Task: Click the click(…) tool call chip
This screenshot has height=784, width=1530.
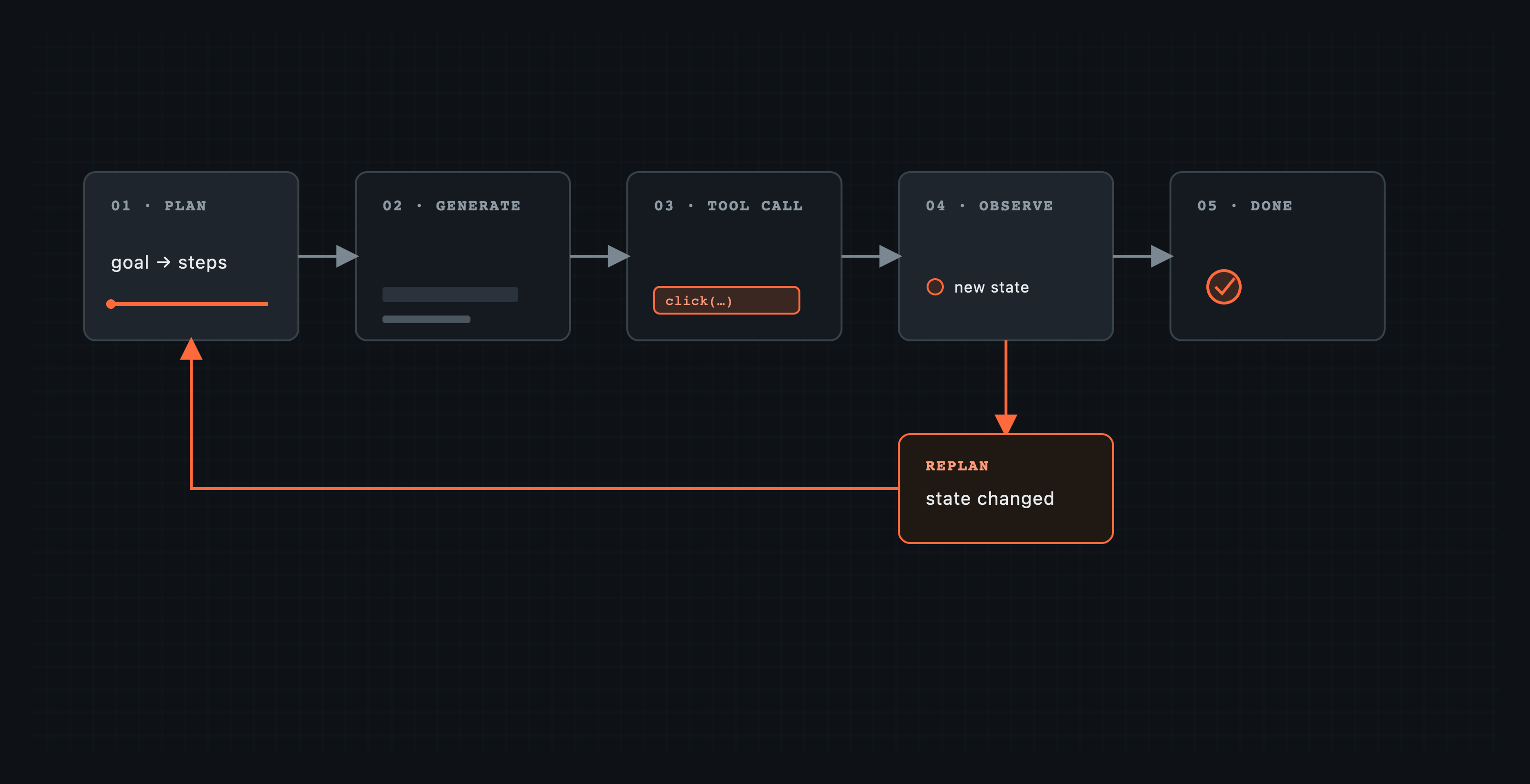Action: pos(726,301)
